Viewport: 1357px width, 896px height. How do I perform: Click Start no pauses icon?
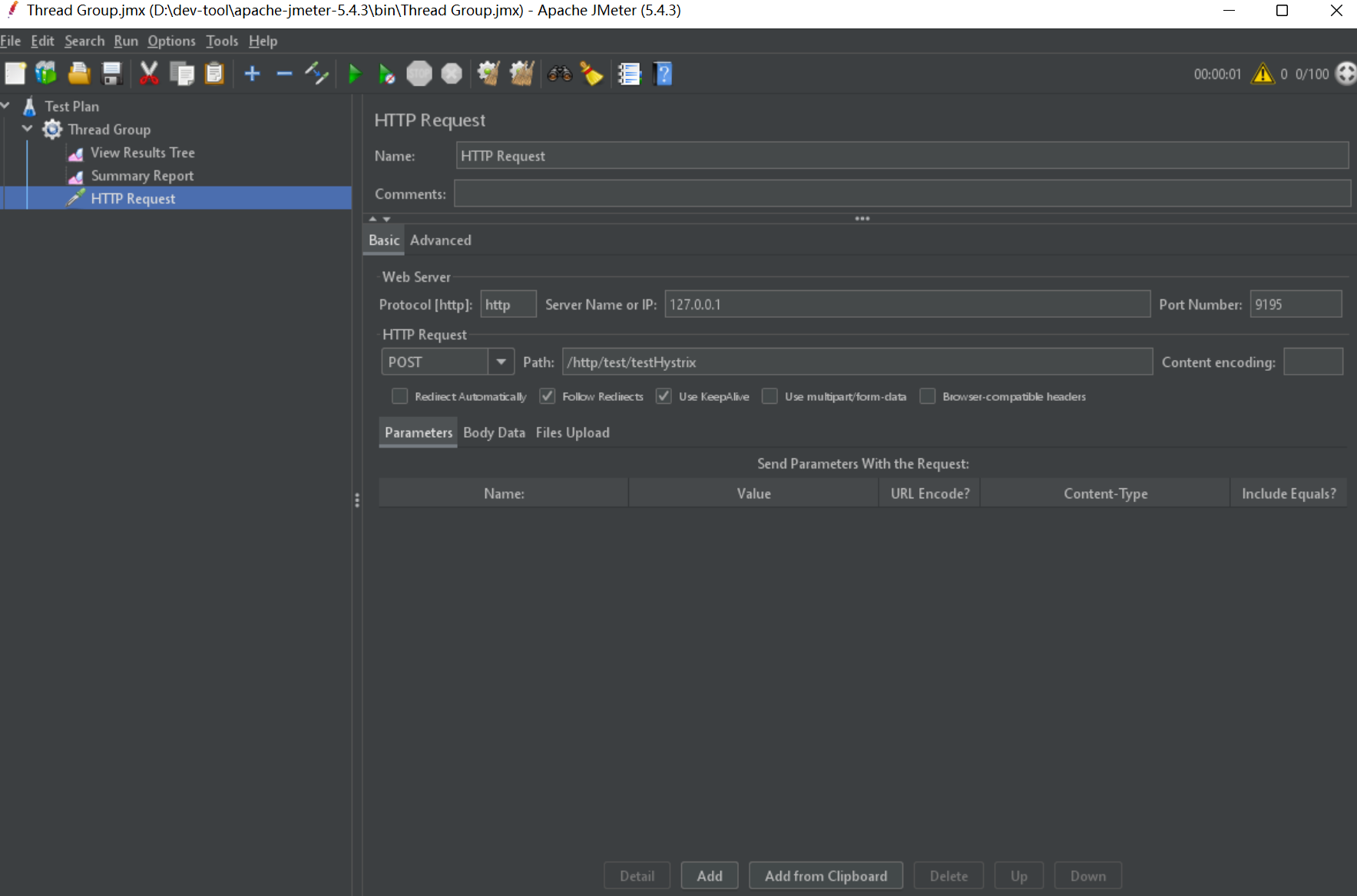click(386, 74)
